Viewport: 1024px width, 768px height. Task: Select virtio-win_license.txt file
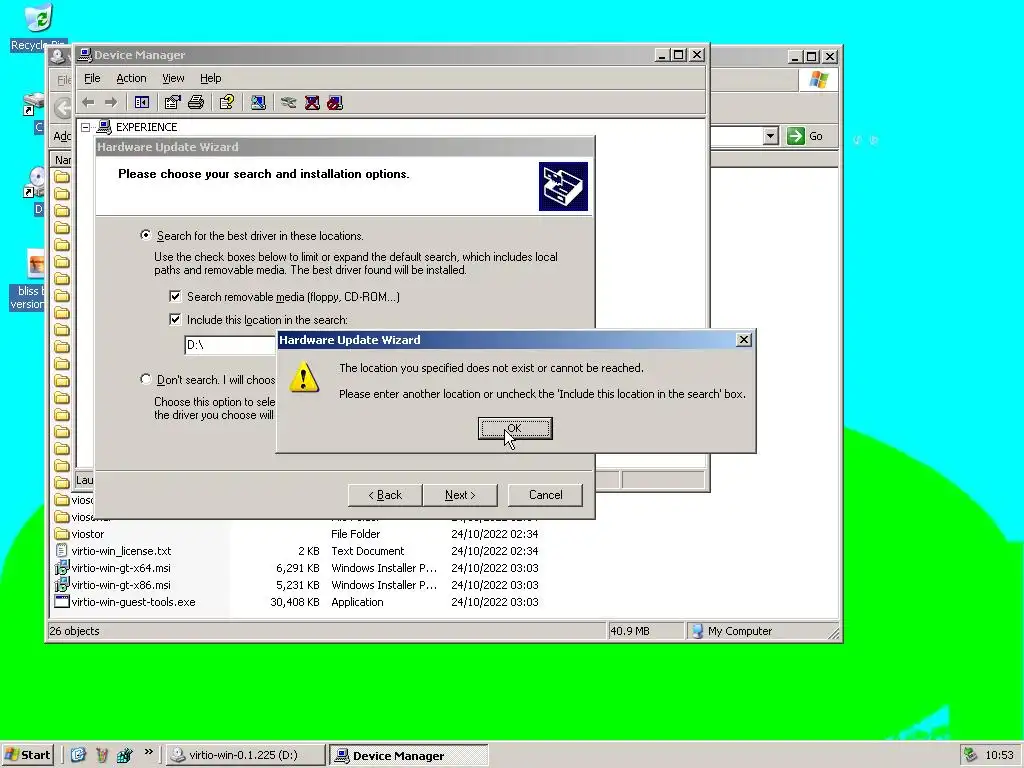(x=121, y=551)
